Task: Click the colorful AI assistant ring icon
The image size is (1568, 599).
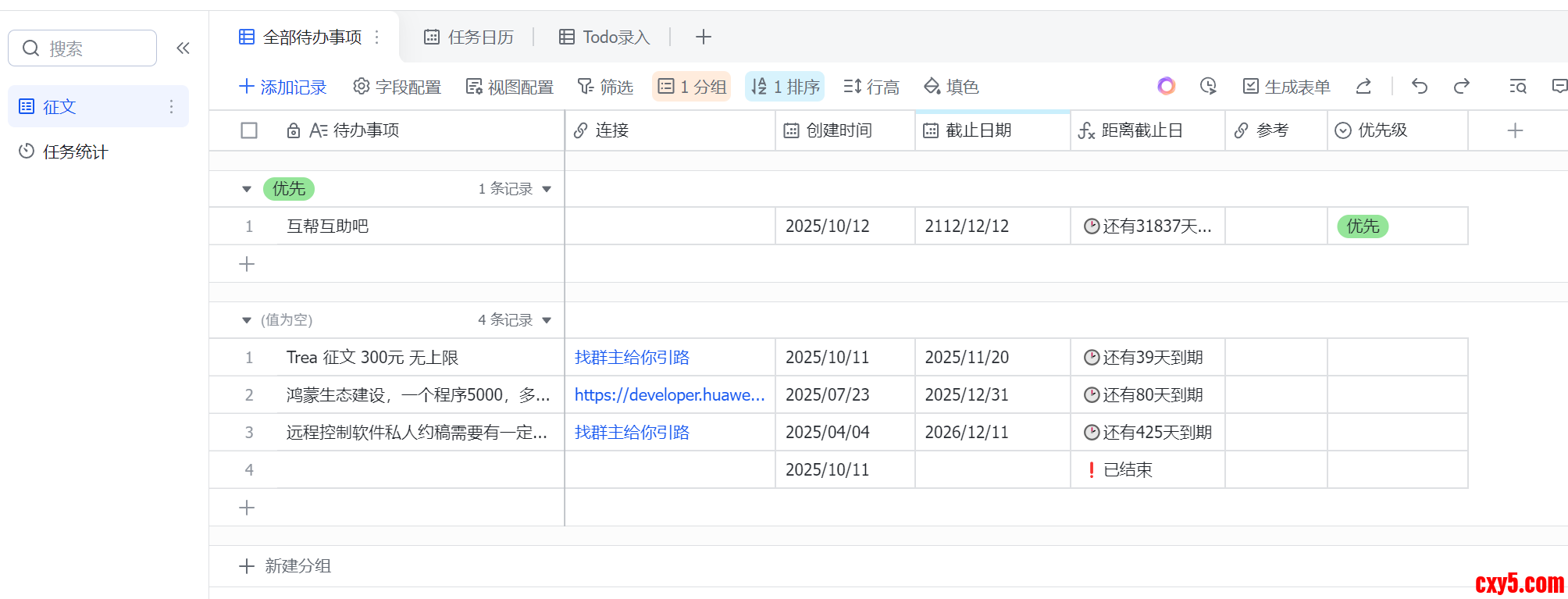Action: 1166,86
